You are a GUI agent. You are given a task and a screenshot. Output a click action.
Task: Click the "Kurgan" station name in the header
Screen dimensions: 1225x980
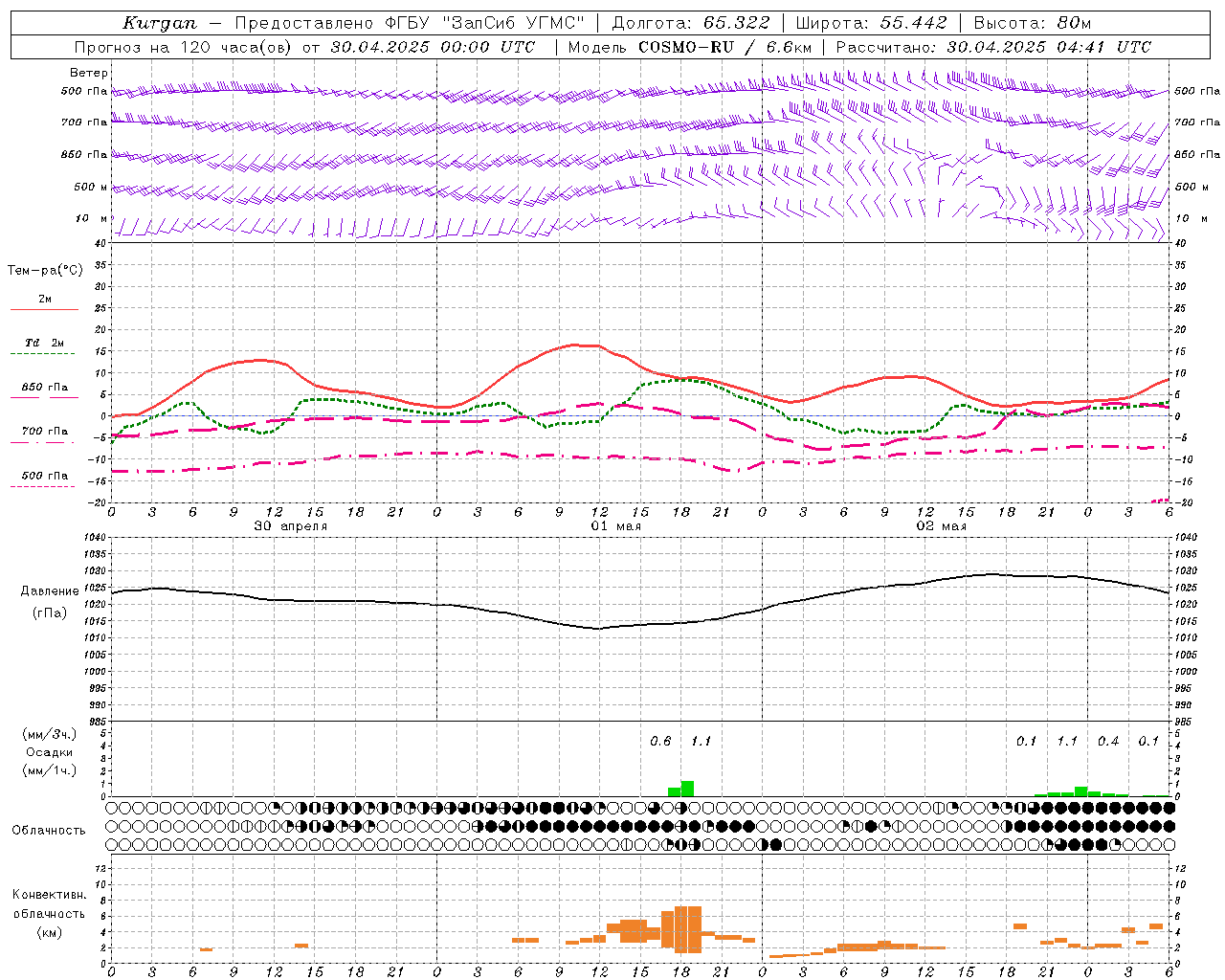[x=161, y=23]
